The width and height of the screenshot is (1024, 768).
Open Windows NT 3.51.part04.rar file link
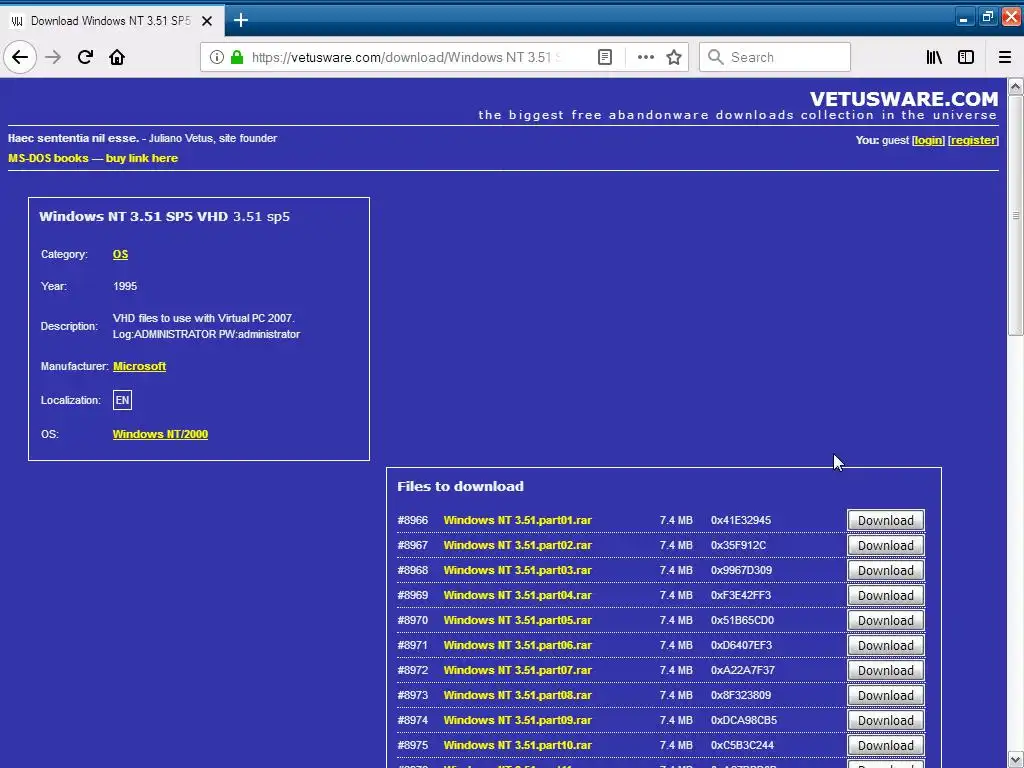click(x=517, y=595)
